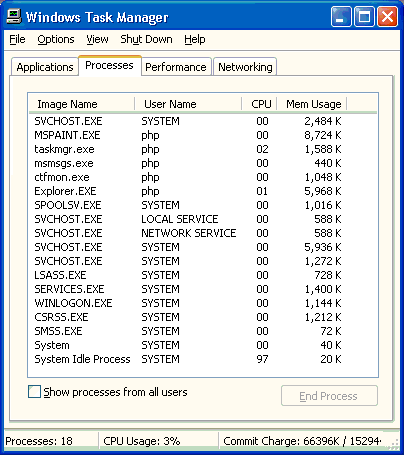Select the Processes tab
This screenshot has height=455, width=404.
click(x=110, y=65)
